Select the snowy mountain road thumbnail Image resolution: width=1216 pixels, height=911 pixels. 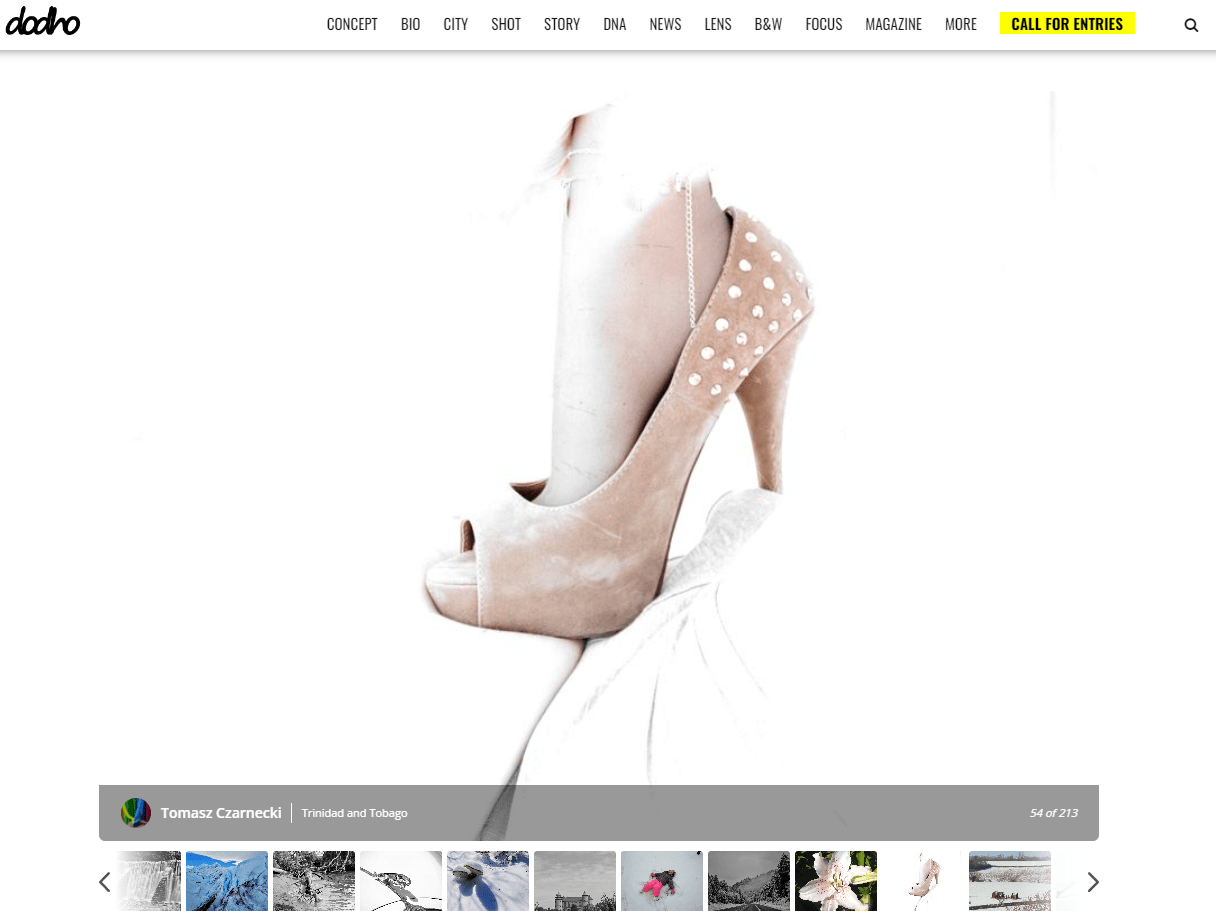tap(749, 881)
